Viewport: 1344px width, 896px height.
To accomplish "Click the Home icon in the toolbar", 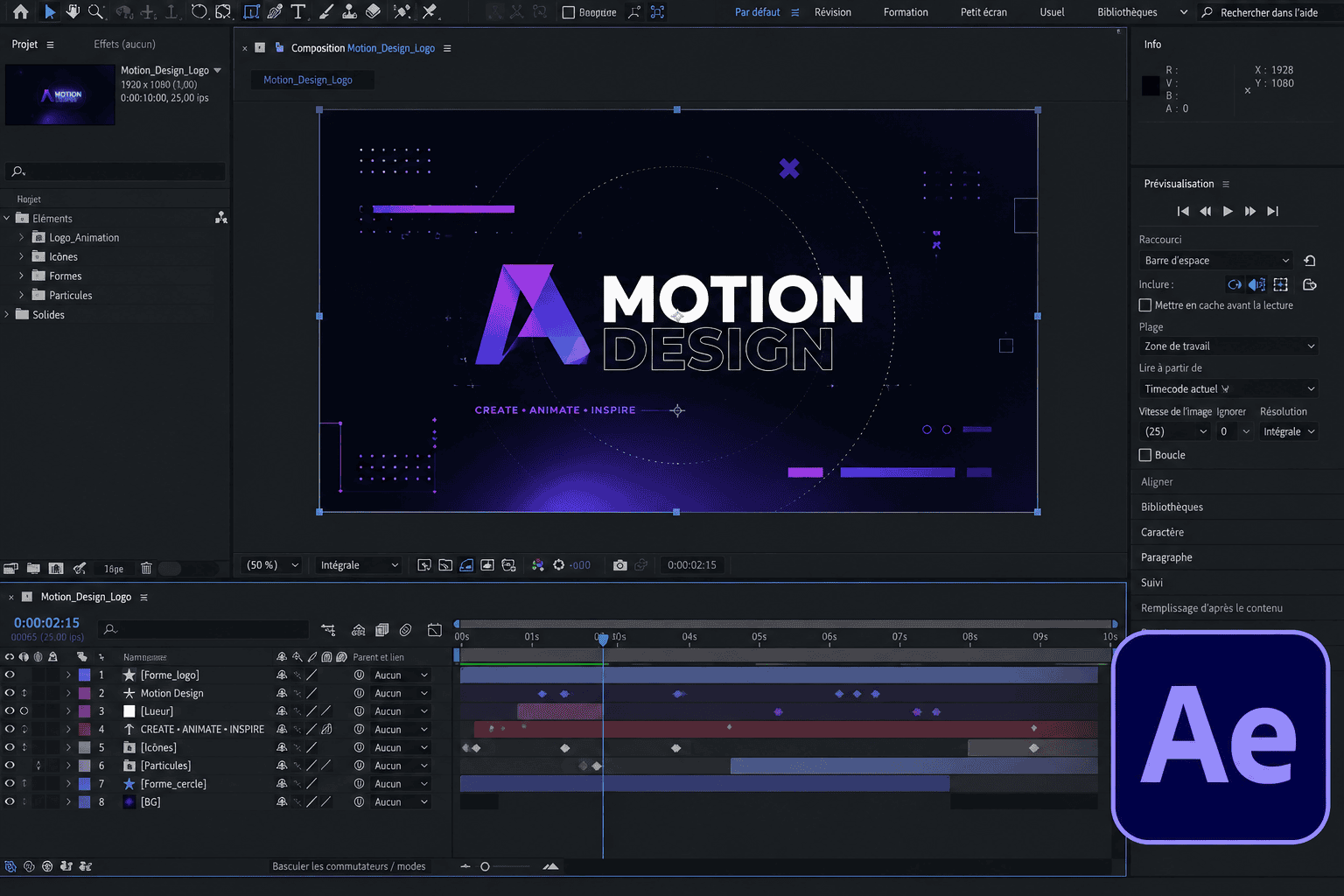I will pos(20,12).
